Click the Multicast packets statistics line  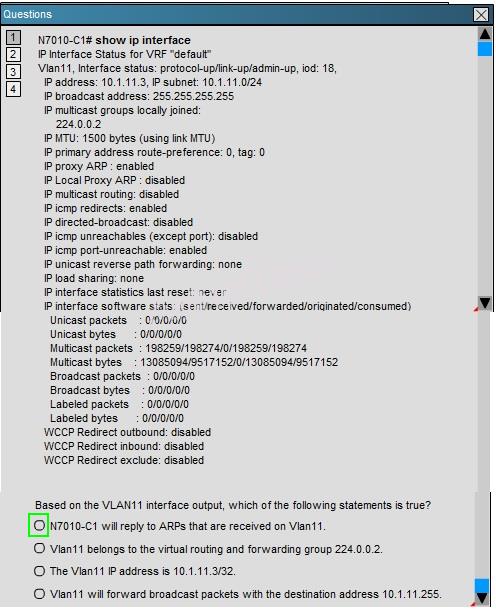(x=178, y=348)
